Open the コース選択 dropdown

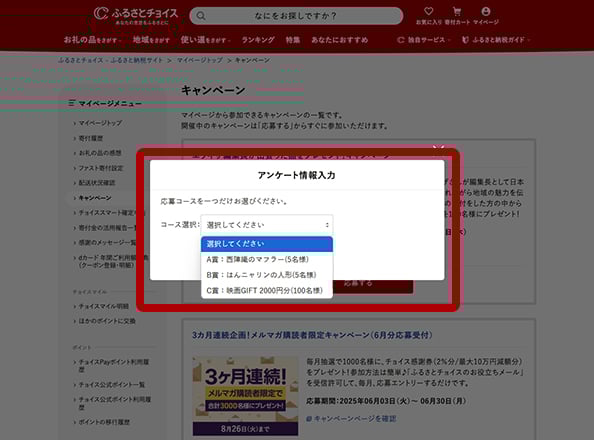[267, 225]
